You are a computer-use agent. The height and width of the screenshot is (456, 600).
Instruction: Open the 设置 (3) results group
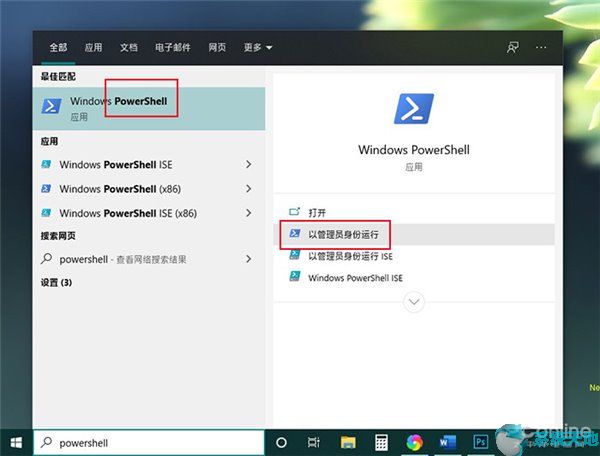(x=56, y=283)
